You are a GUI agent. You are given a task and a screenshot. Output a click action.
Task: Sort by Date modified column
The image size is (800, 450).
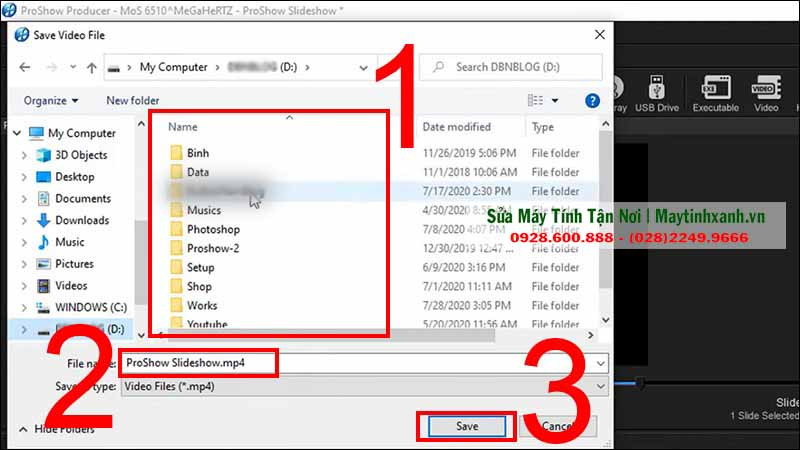(457, 127)
